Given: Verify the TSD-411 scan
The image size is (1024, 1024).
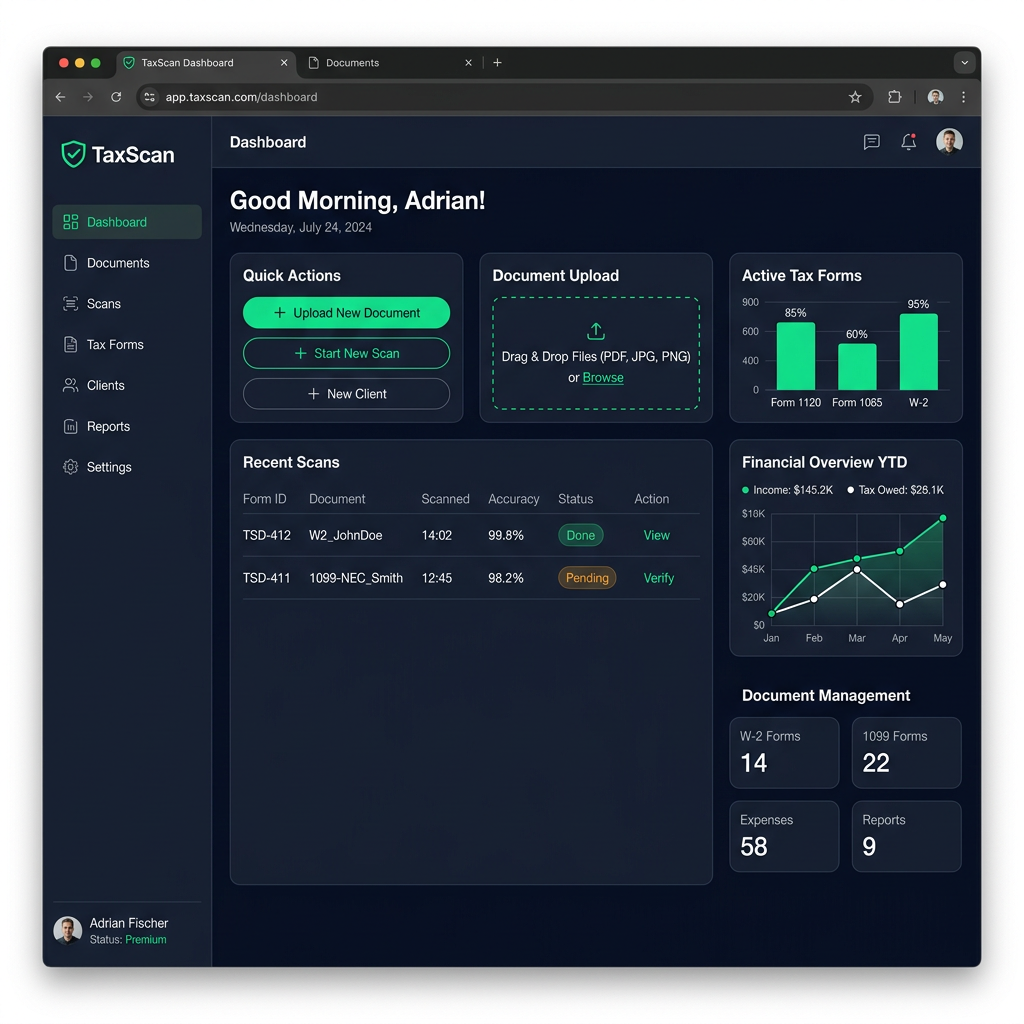Looking at the screenshot, I should [x=658, y=578].
